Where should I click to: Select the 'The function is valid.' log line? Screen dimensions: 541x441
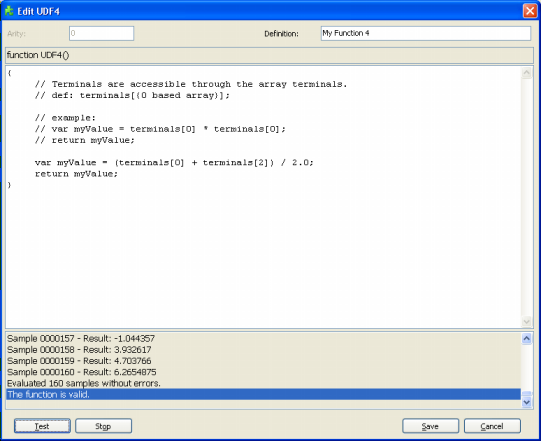click(x=263, y=394)
